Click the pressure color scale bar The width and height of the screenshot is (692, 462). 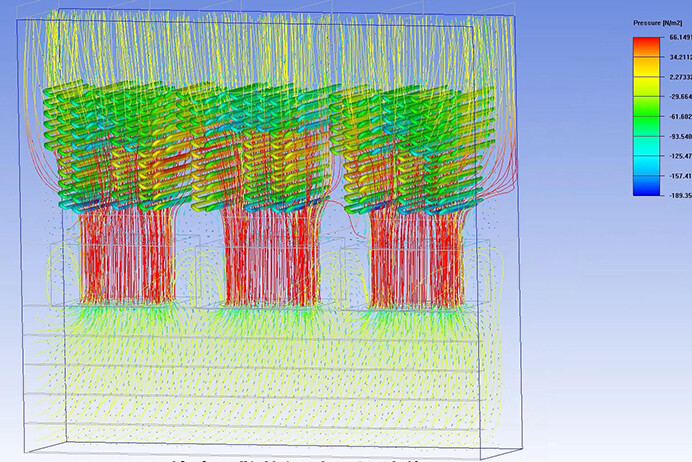(x=647, y=116)
